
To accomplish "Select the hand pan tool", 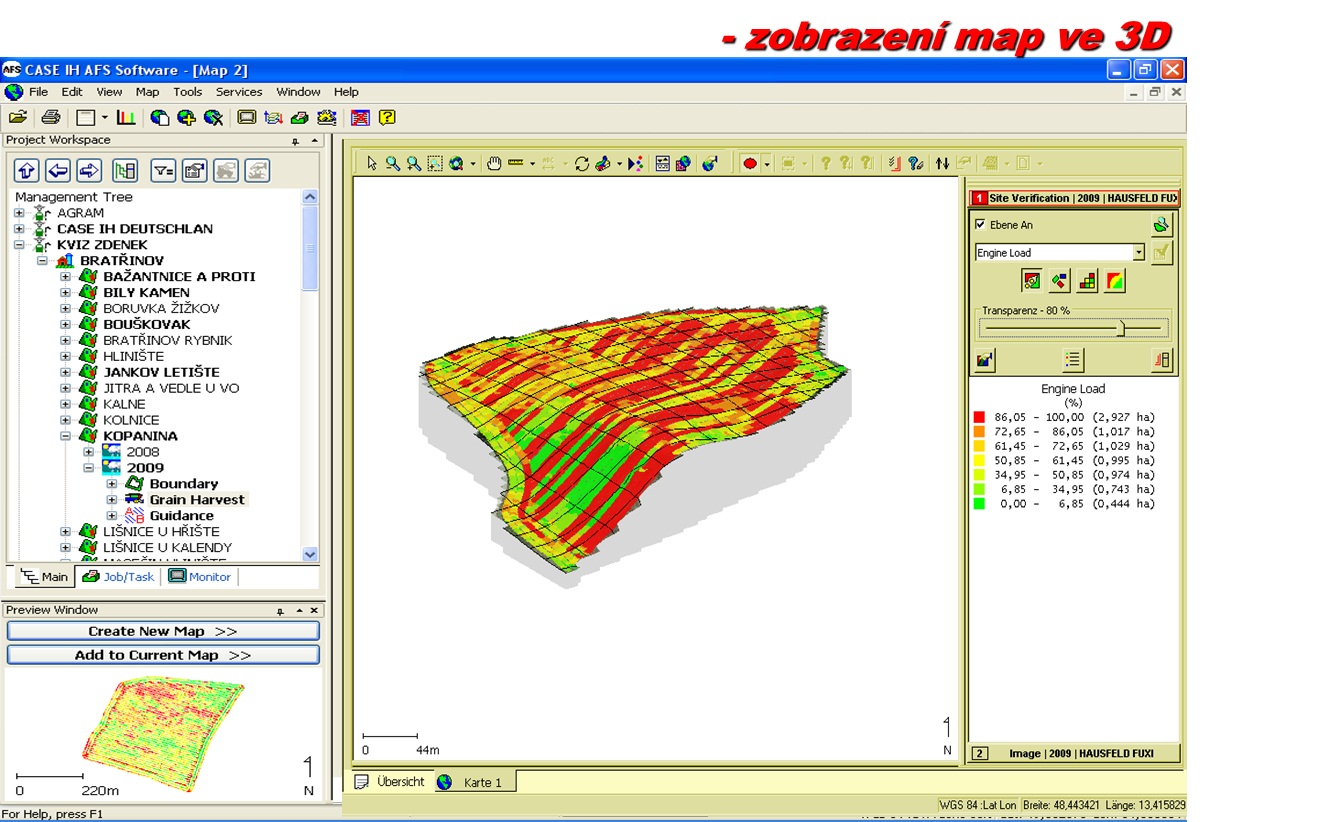I will click(494, 163).
